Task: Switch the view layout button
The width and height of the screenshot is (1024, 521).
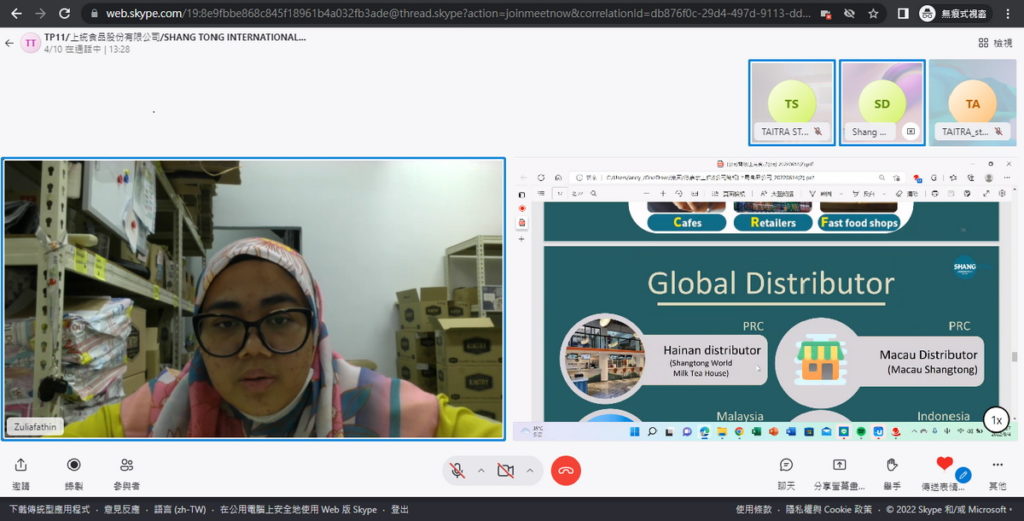Action: pyautogui.click(x=995, y=43)
